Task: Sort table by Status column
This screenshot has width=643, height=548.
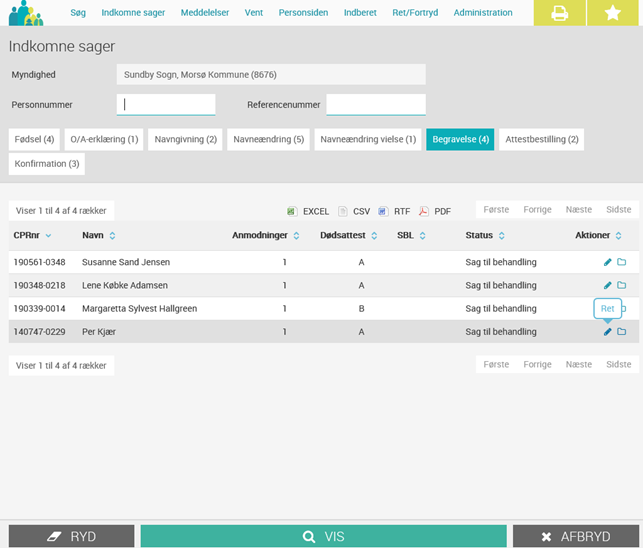Action: coord(502,235)
